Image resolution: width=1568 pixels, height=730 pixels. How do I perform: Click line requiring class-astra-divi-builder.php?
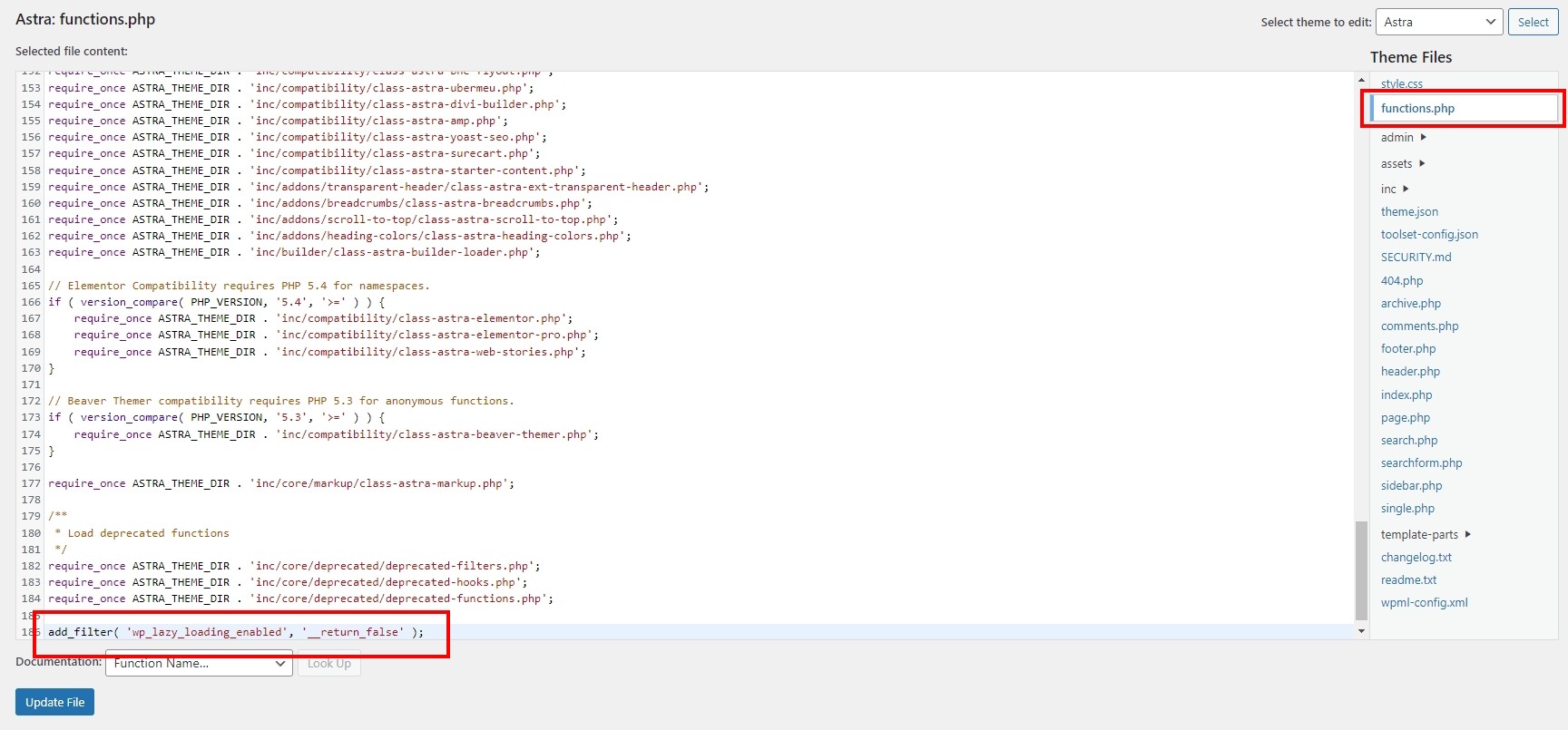pyautogui.click(x=307, y=104)
